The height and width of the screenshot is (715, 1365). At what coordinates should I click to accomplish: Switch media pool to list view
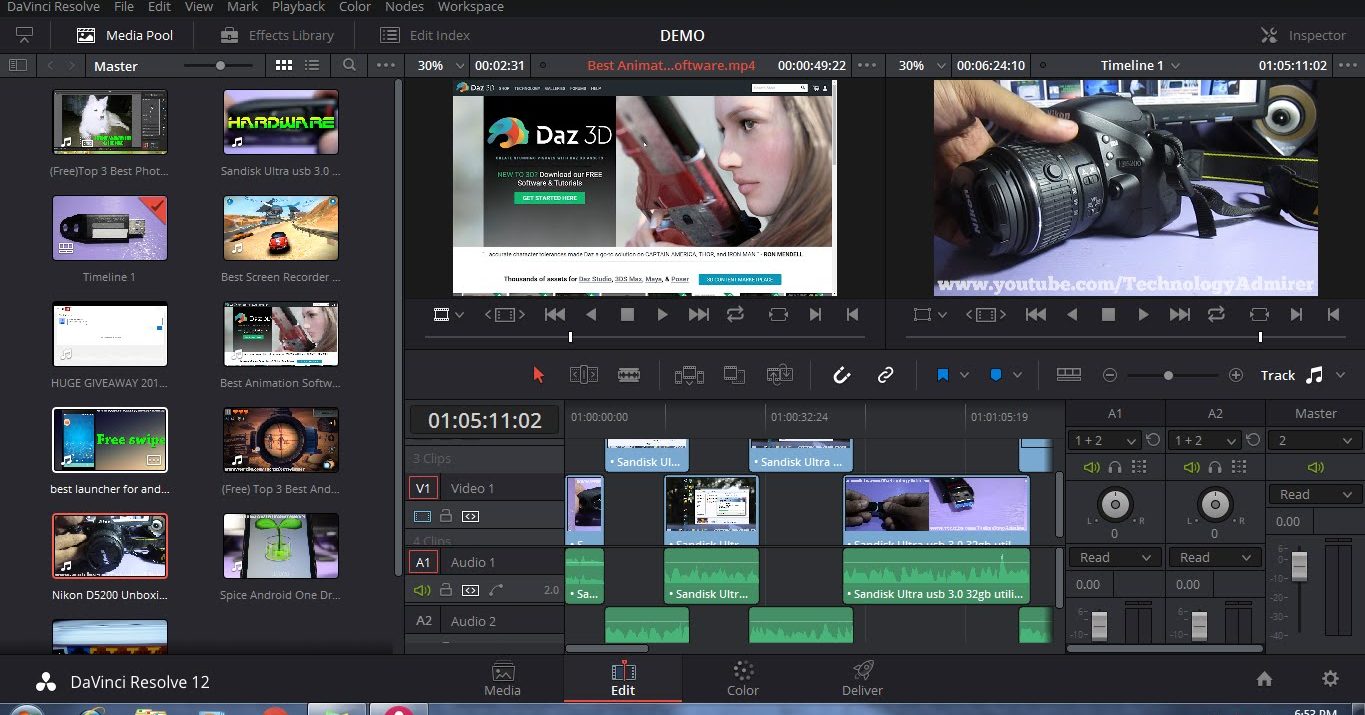click(312, 65)
